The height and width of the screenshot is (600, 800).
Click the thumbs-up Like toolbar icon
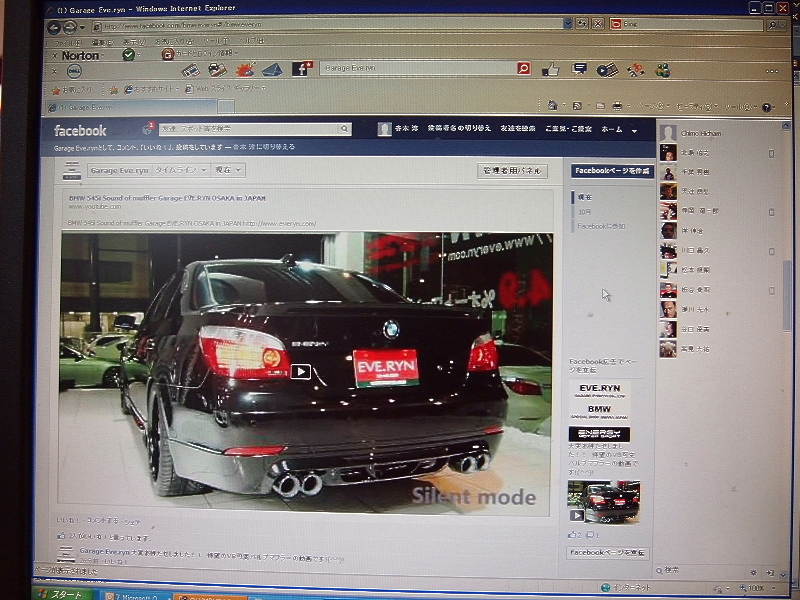click(x=551, y=70)
